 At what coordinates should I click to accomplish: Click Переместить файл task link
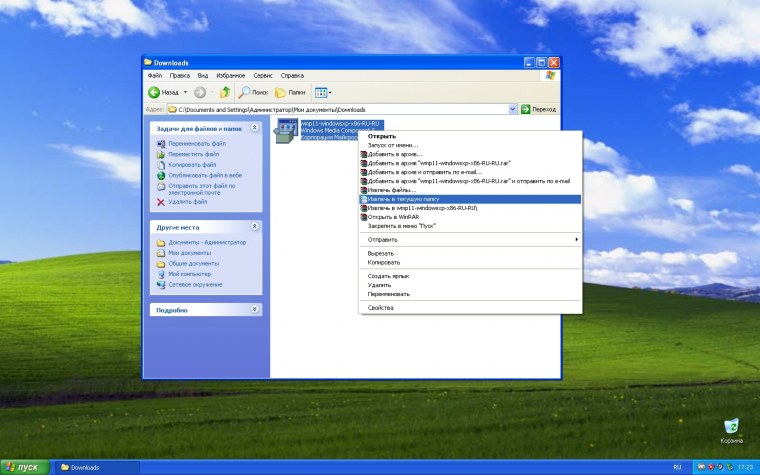click(193, 154)
